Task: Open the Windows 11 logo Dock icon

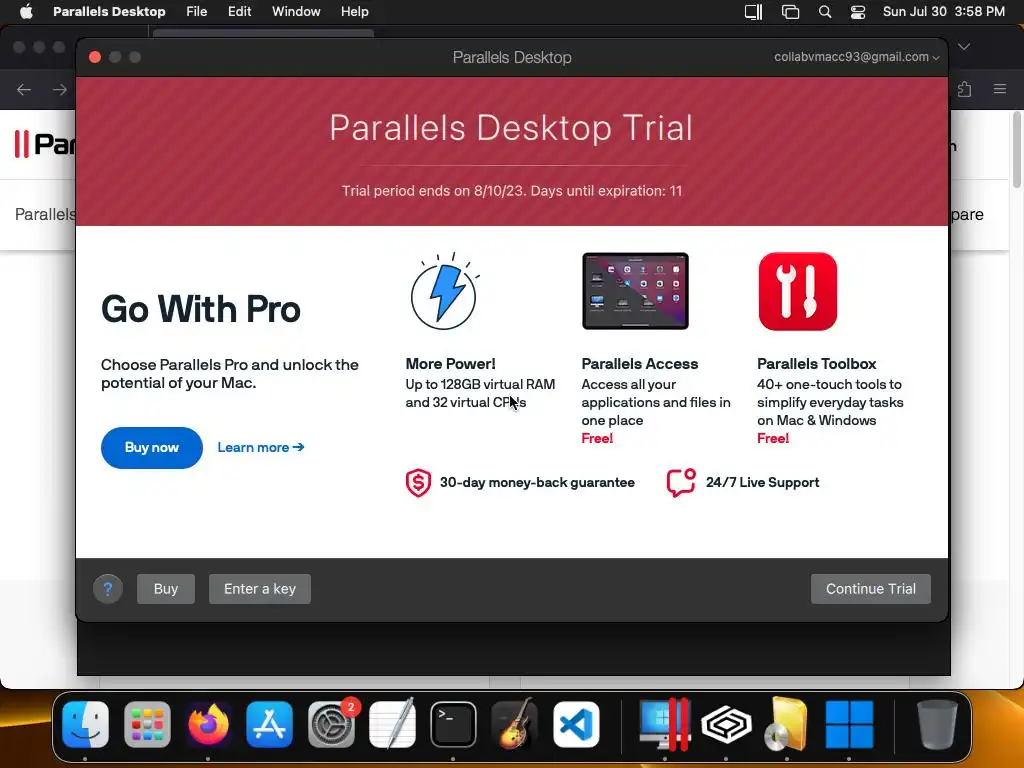Action: pyautogui.click(x=849, y=724)
